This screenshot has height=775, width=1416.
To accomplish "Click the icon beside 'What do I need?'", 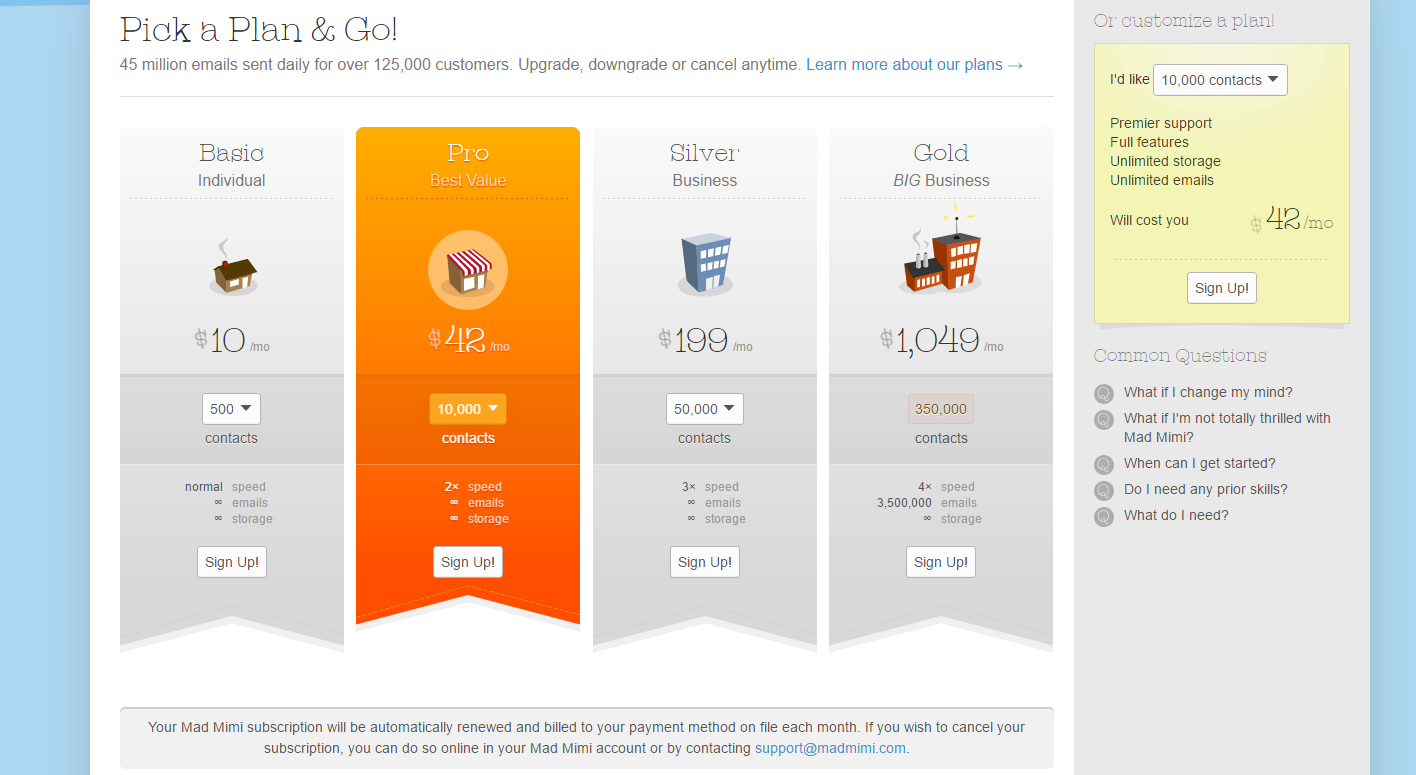I will point(1104,516).
